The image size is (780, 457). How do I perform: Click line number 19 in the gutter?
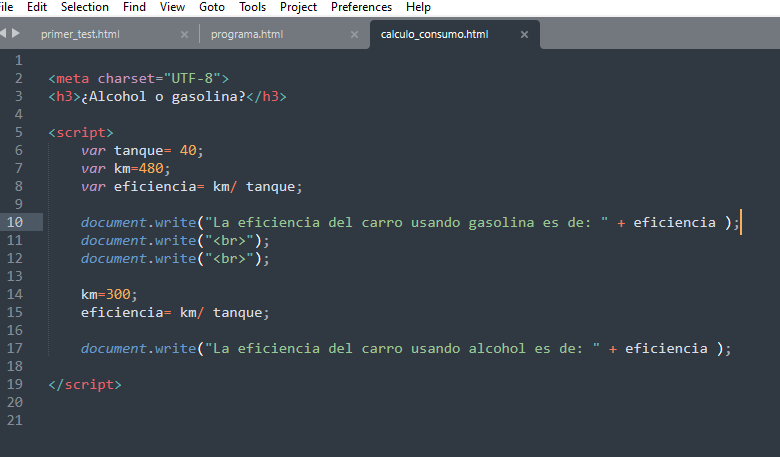tap(15, 384)
